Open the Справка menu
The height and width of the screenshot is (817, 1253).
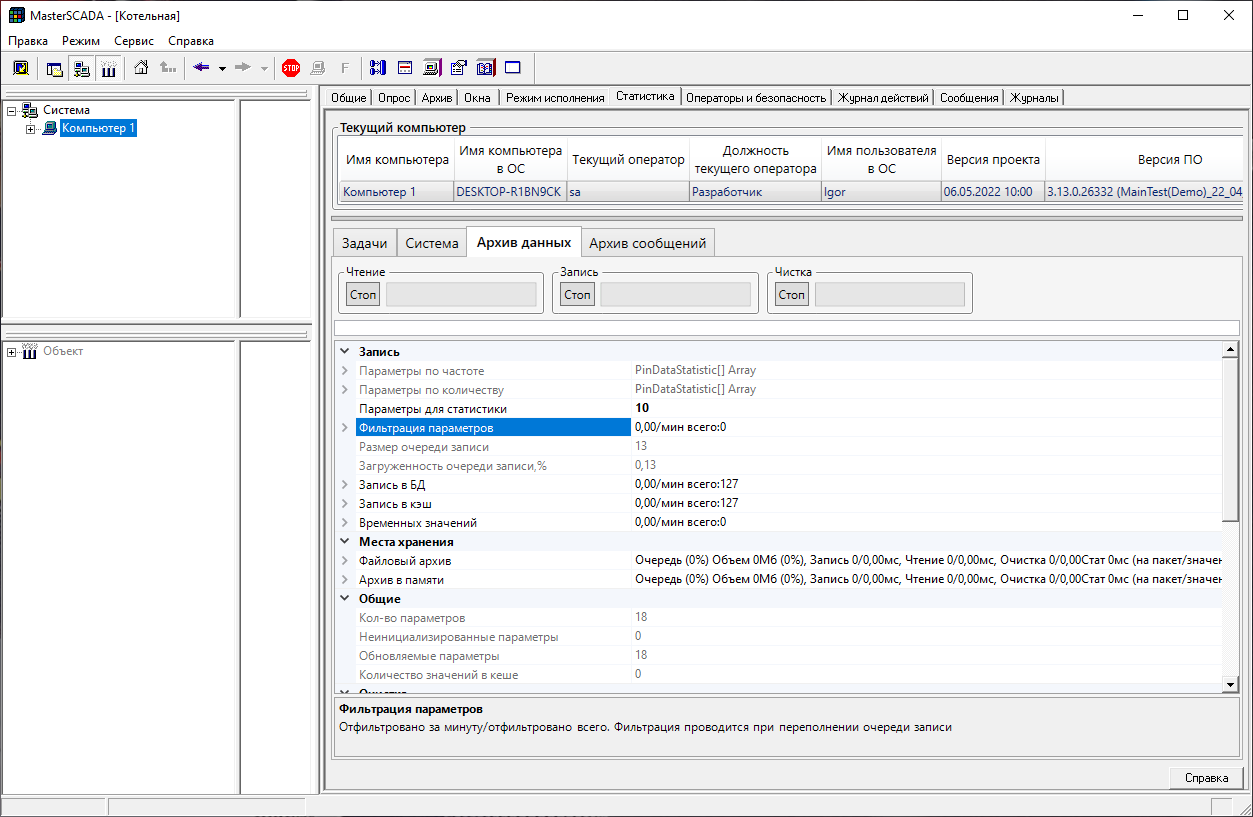191,41
